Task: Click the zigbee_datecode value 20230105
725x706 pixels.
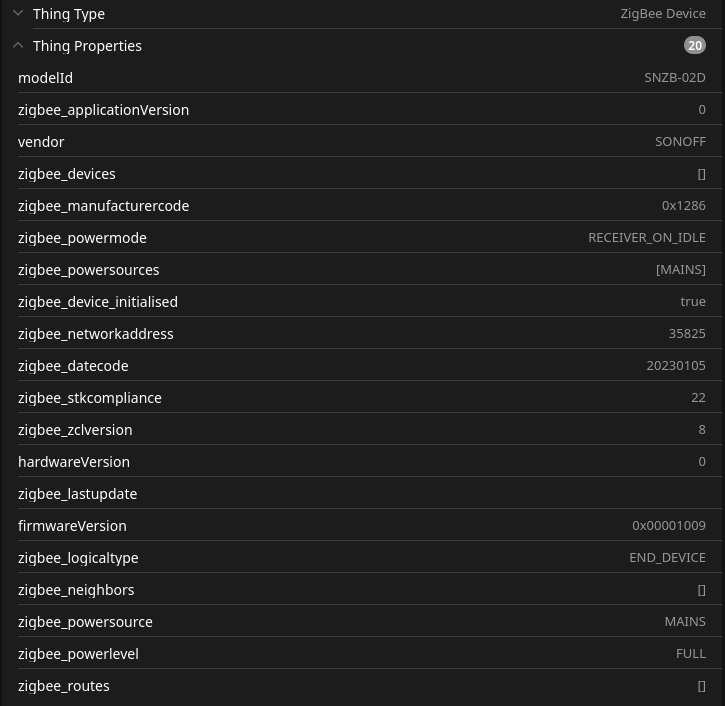Action: click(675, 366)
